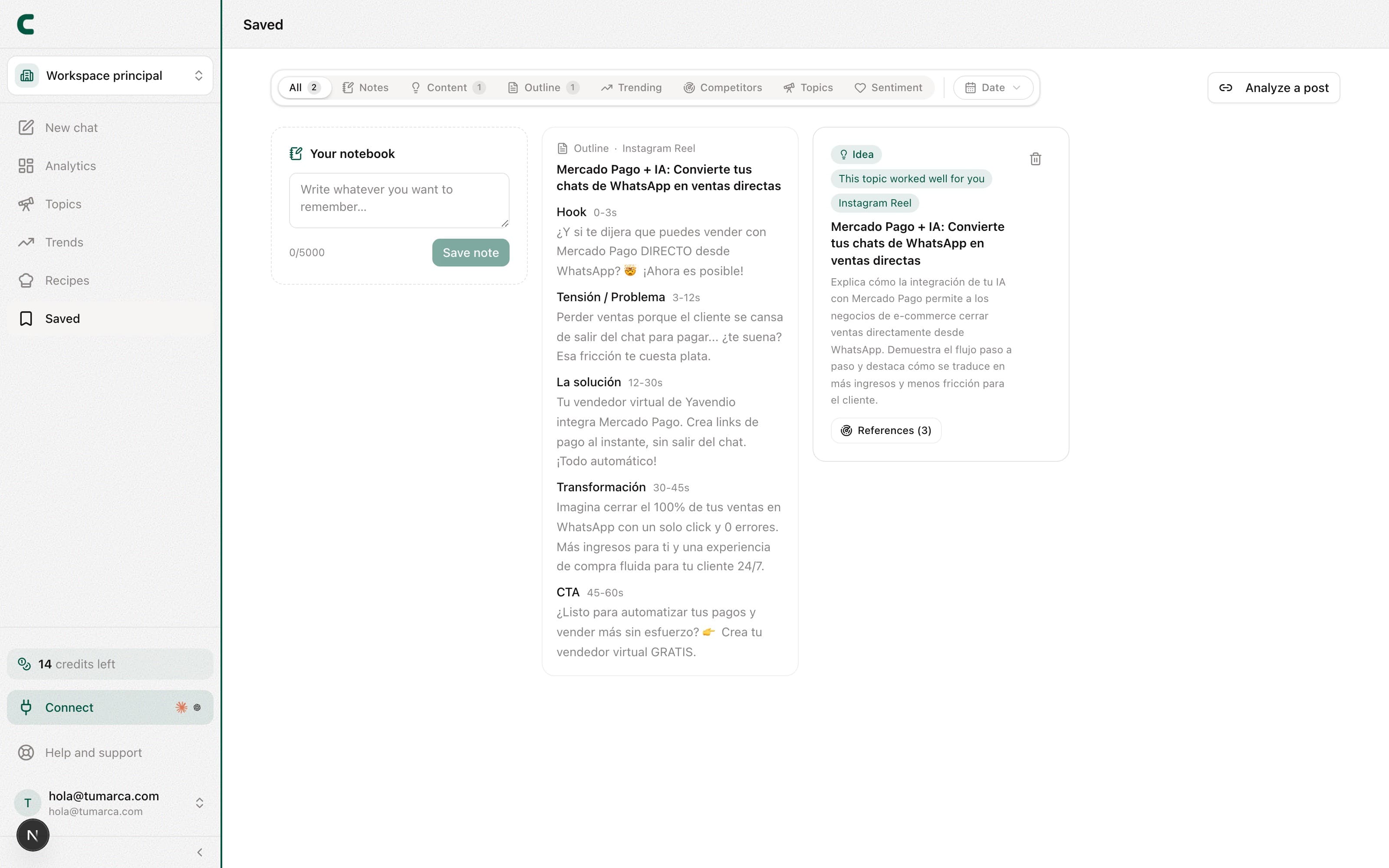Click the Outline document icon on the card
The height and width of the screenshot is (868, 1389).
point(563,148)
